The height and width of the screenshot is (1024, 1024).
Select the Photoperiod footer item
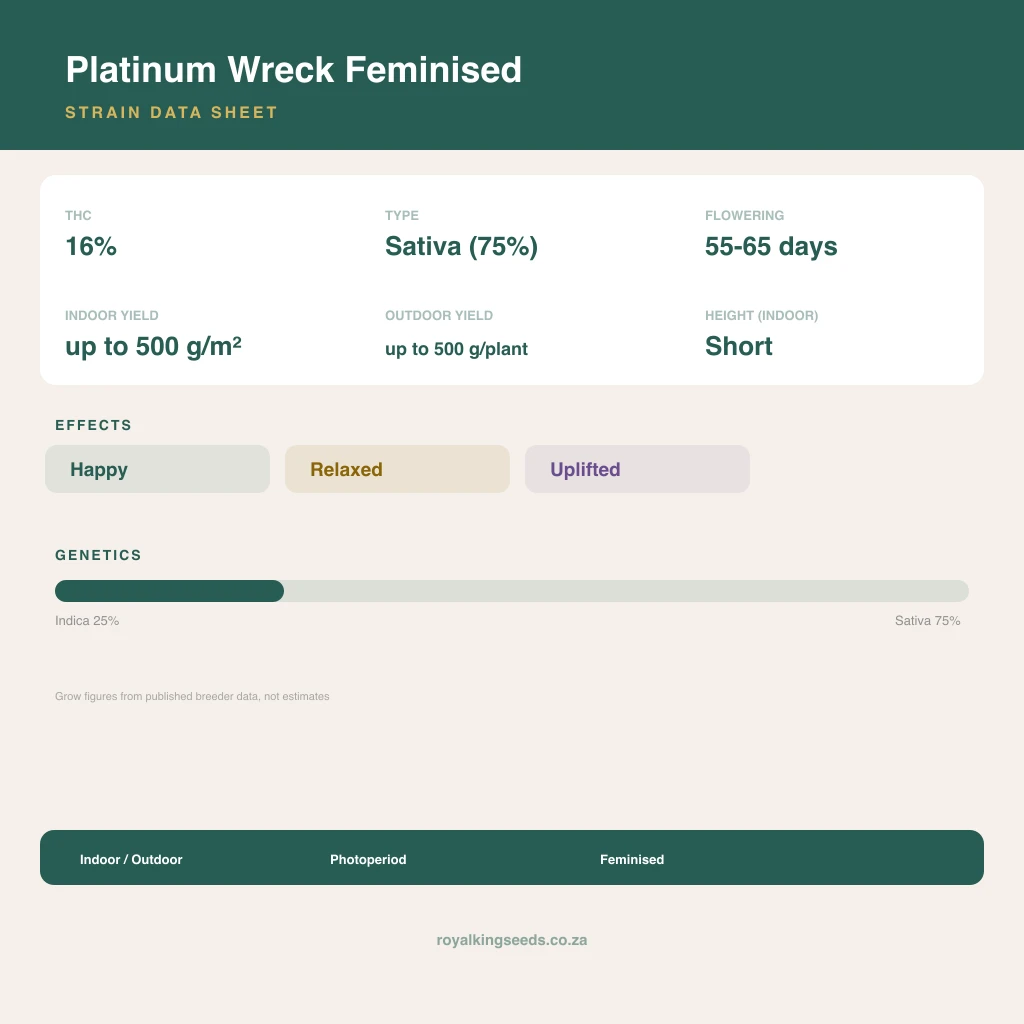point(368,859)
